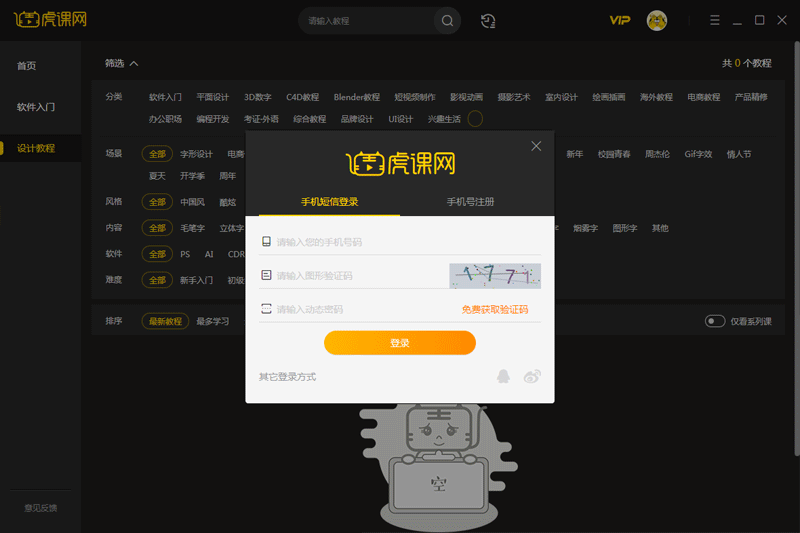800x533 pixels.
Task: Select 考证-外语 category filter
Action: coord(261,119)
